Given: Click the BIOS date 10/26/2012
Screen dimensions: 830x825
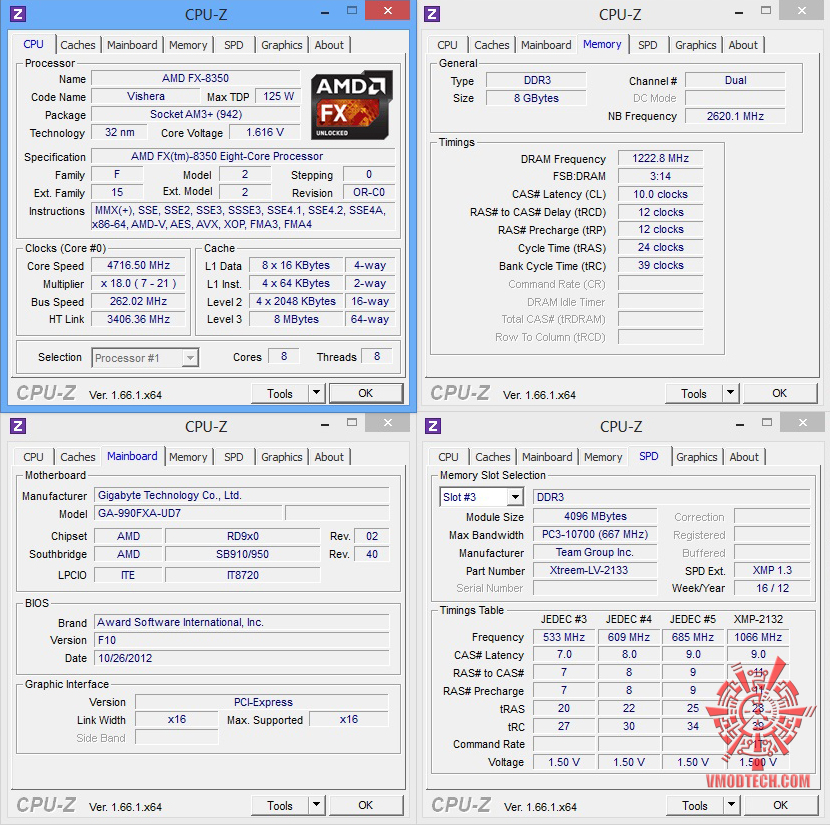Looking at the screenshot, I should [241, 658].
